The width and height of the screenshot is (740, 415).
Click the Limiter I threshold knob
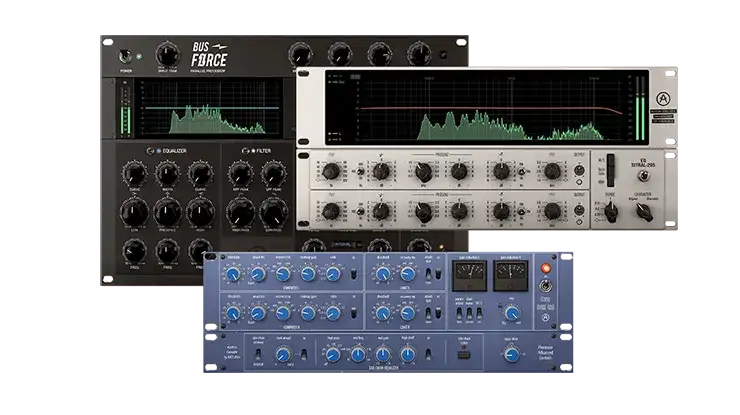(x=383, y=273)
